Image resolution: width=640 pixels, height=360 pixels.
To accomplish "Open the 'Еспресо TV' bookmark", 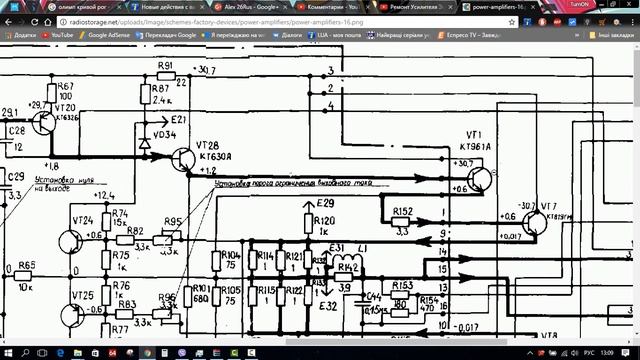I will [469, 35].
